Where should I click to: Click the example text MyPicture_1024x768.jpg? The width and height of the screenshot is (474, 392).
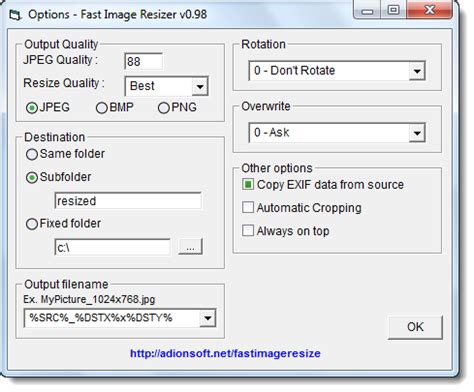98,300
